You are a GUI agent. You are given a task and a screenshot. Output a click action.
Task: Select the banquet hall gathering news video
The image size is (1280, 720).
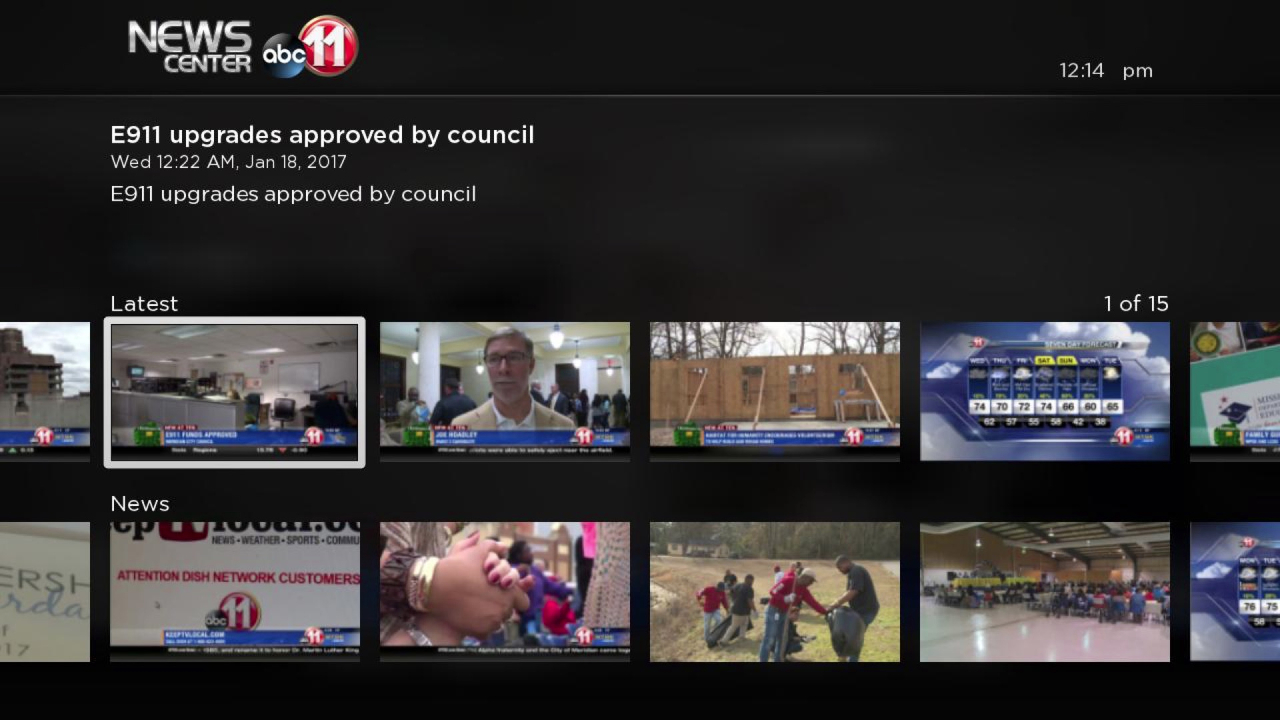pos(1045,592)
